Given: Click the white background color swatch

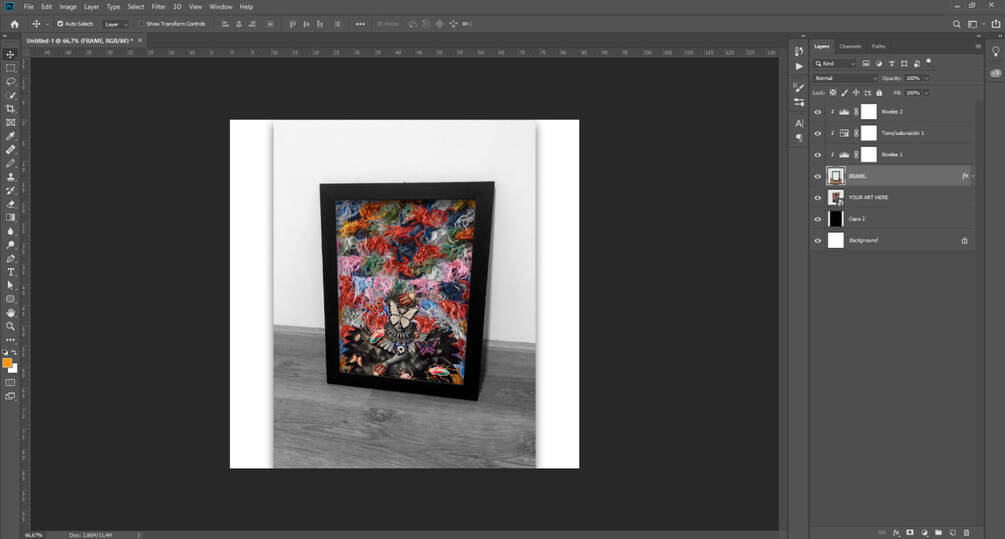Looking at the screenshot, I should (14, 369).
